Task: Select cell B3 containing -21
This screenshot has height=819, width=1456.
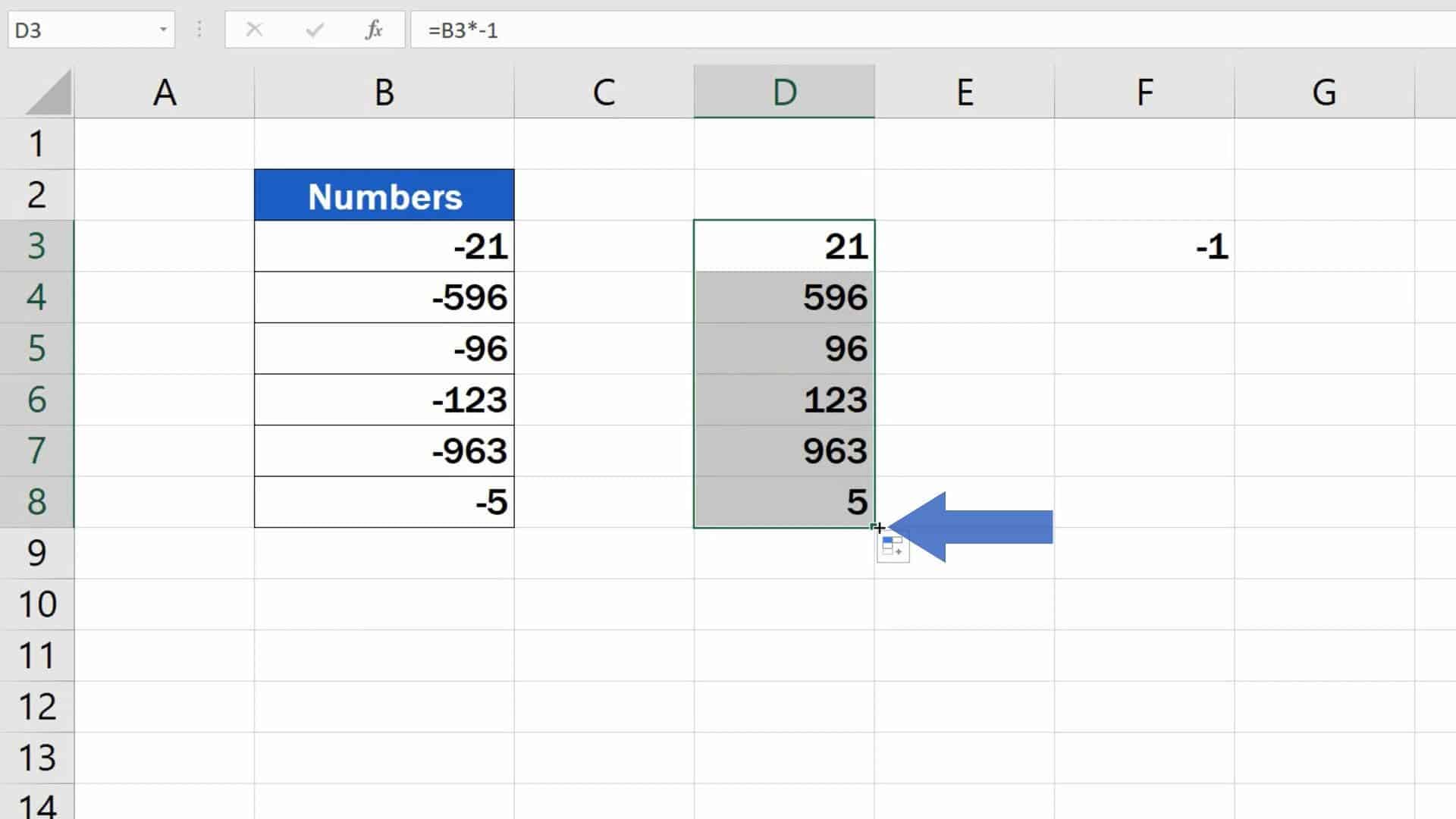Action: tap(384, 246)
